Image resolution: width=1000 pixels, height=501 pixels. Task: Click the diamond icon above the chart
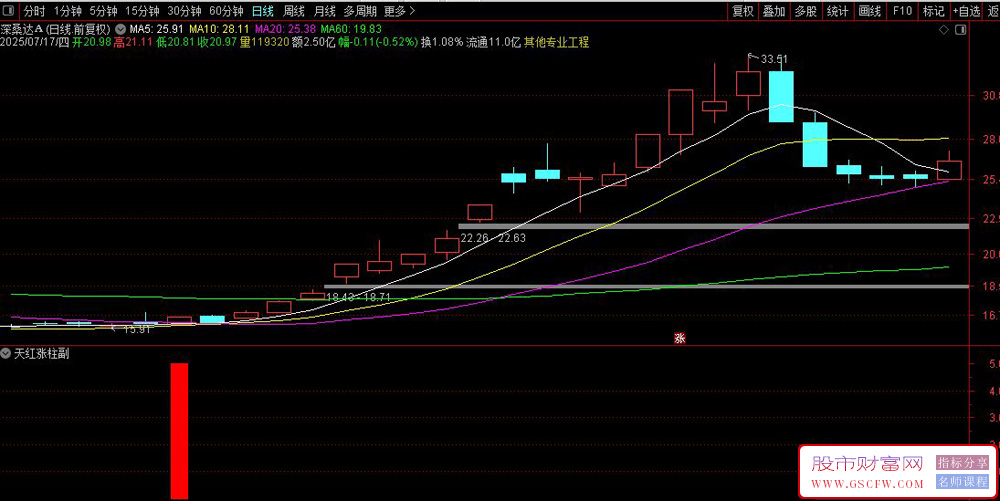tap(944, 29)
